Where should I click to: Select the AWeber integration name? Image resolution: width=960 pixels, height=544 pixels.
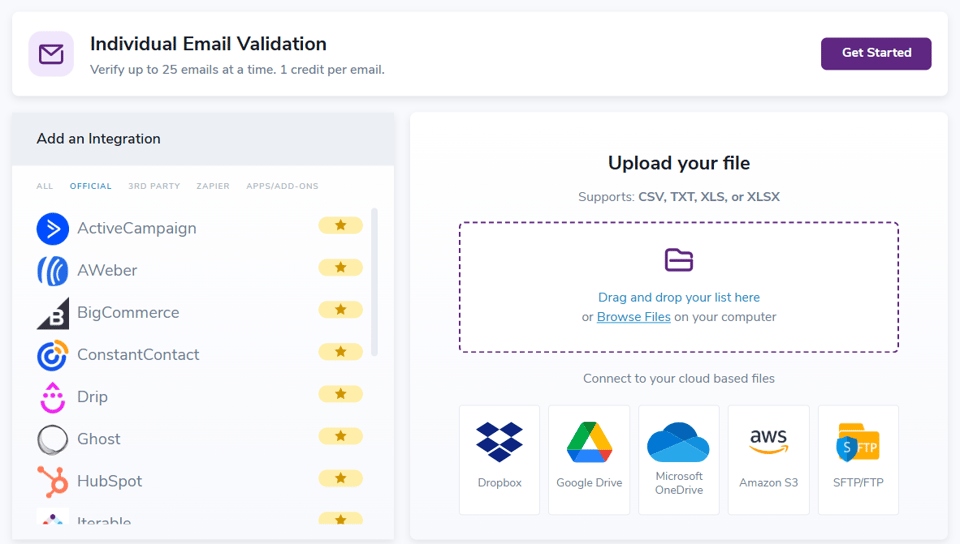[107, 270]
